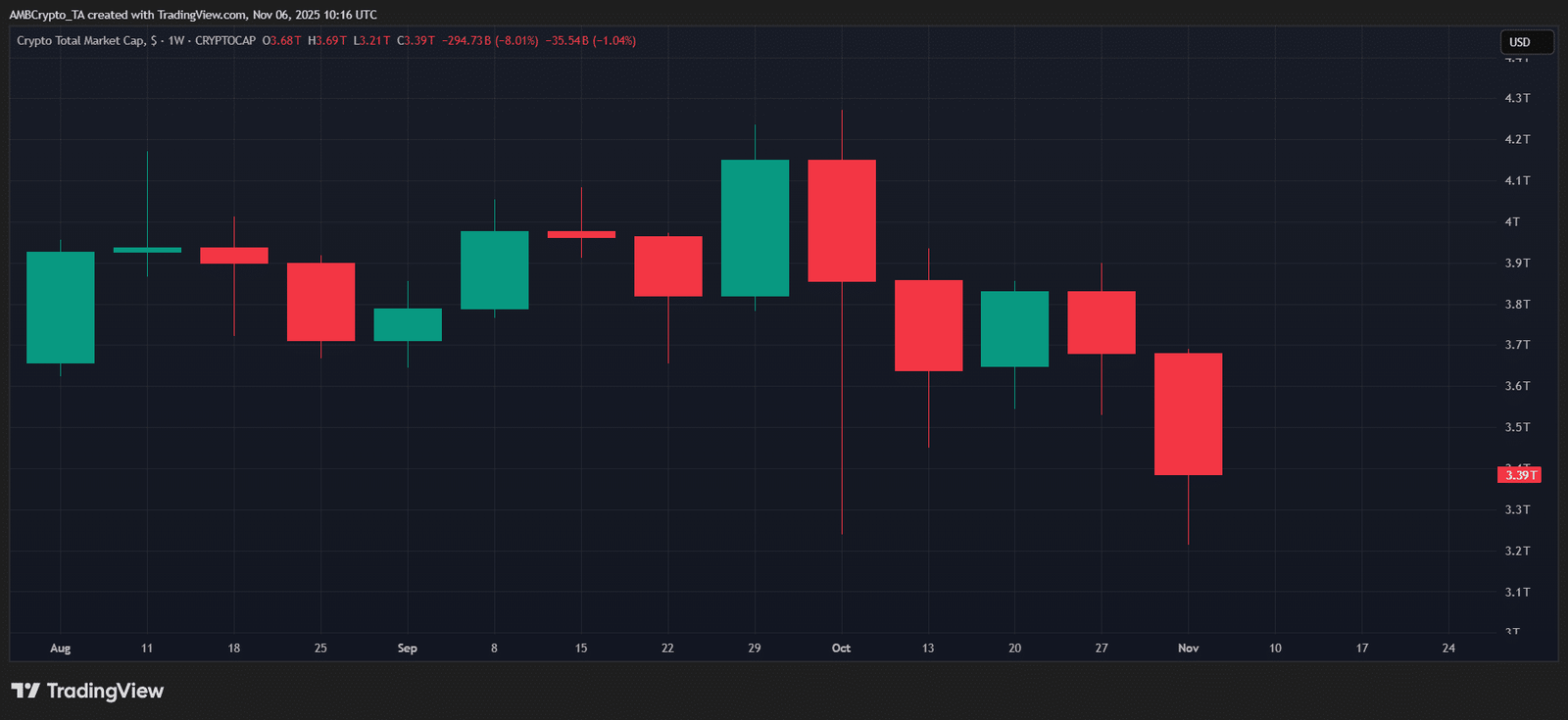This screenshot has width=1568, height=720.
Task: Select the large red Oct candle body
Action: point(842,220)
